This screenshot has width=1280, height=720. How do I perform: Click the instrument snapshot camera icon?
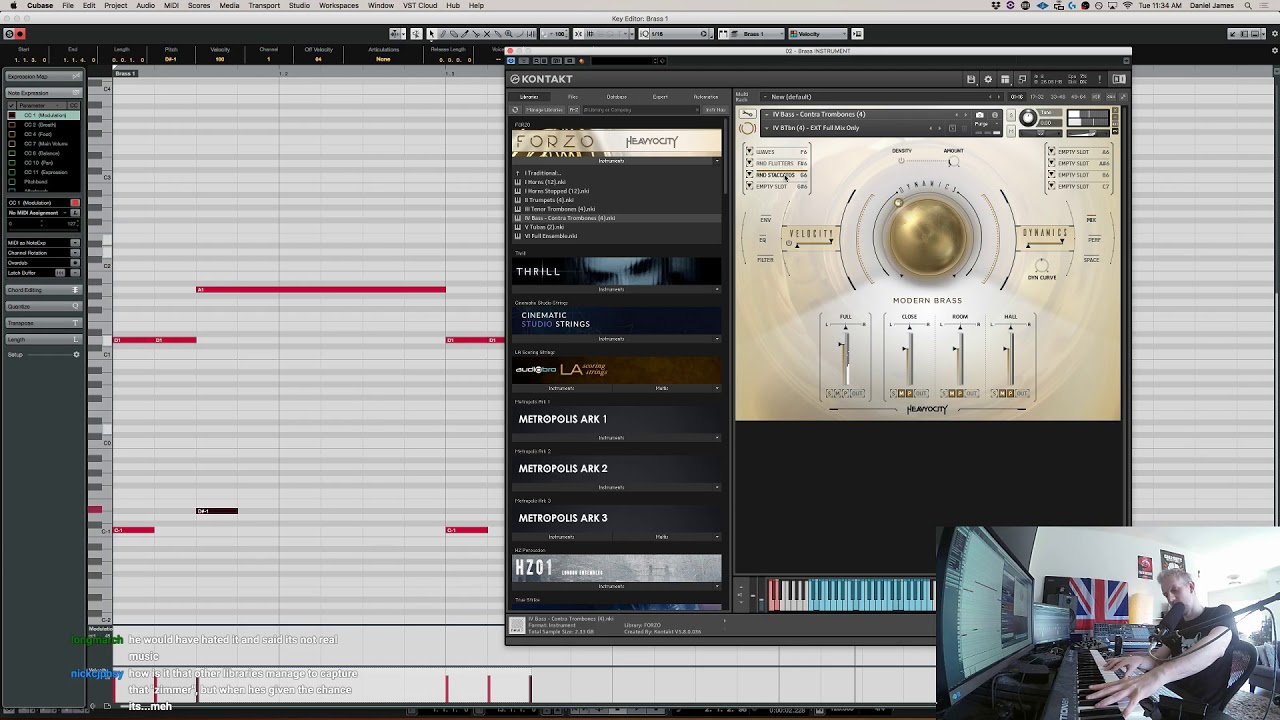979,115
